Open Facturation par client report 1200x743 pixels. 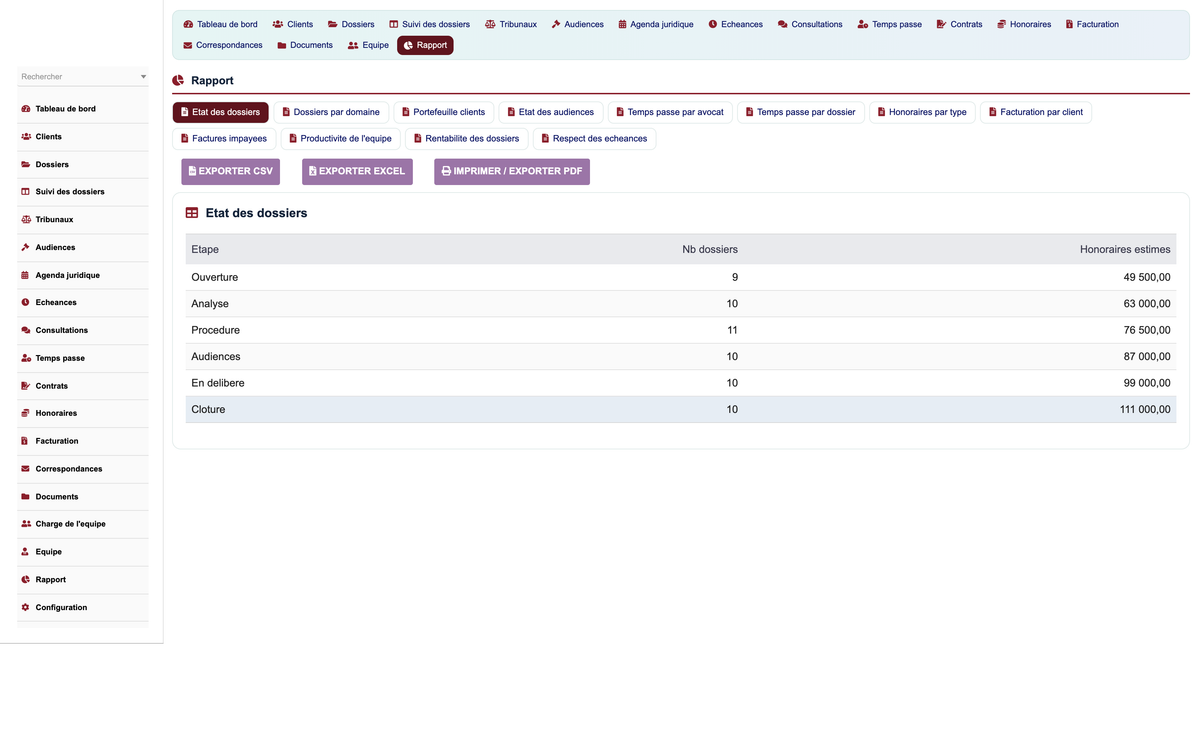pos(1036,112)
